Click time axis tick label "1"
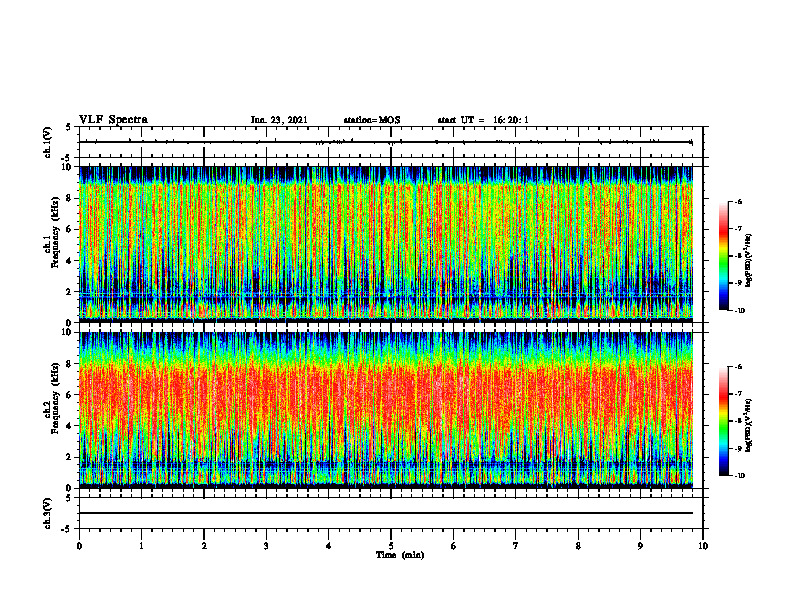 coord(141,546)
